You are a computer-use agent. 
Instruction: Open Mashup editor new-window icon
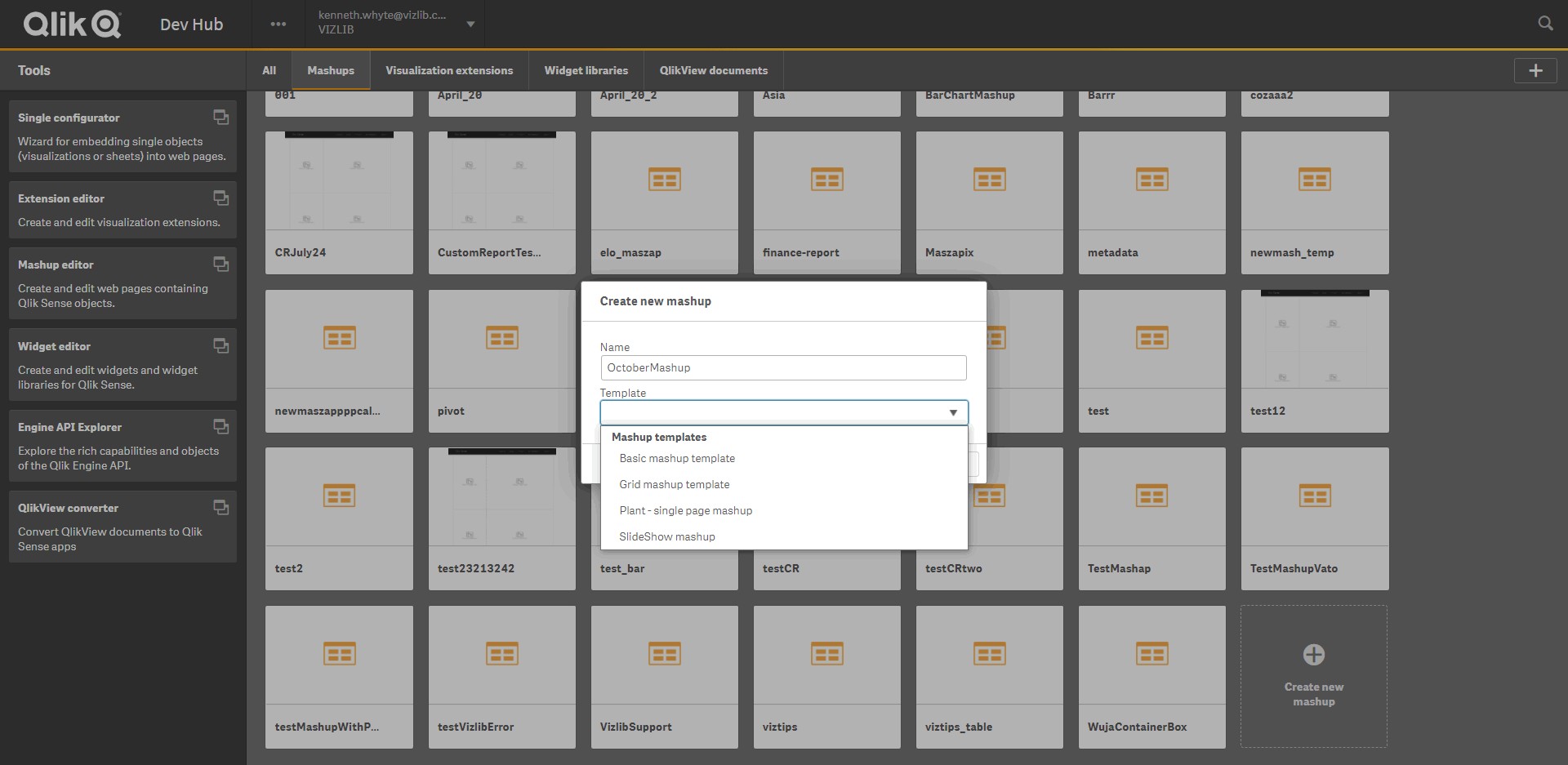(x=220, y=264)
